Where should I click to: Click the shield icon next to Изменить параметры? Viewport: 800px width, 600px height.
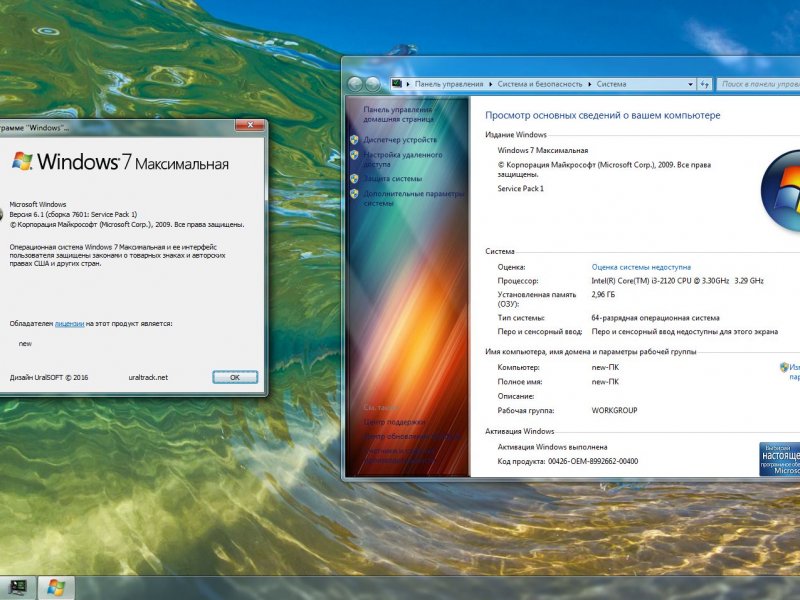pos(784,367)
